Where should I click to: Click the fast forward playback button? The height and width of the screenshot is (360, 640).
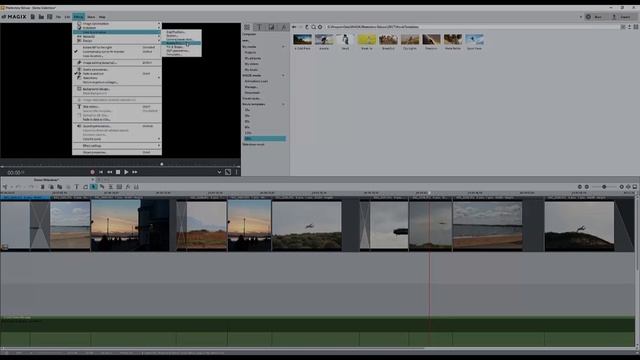point(135,172)
